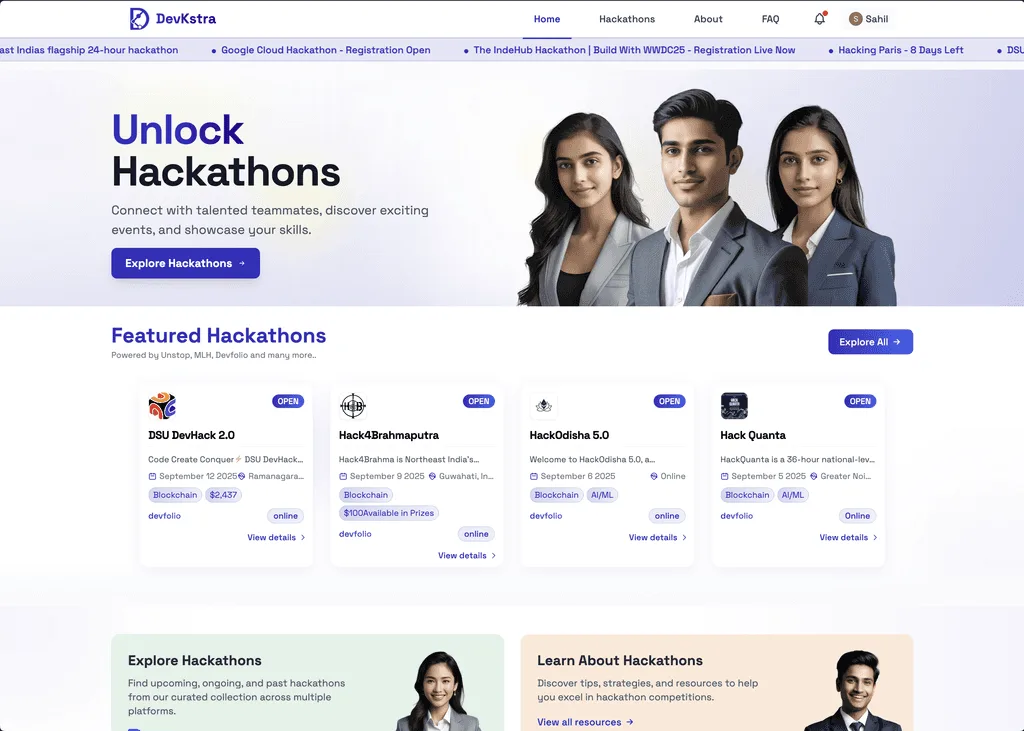This screenshot has width=1024, height=731.
Task: Click the DevKstra logo icon
Action: coord(139,18)
